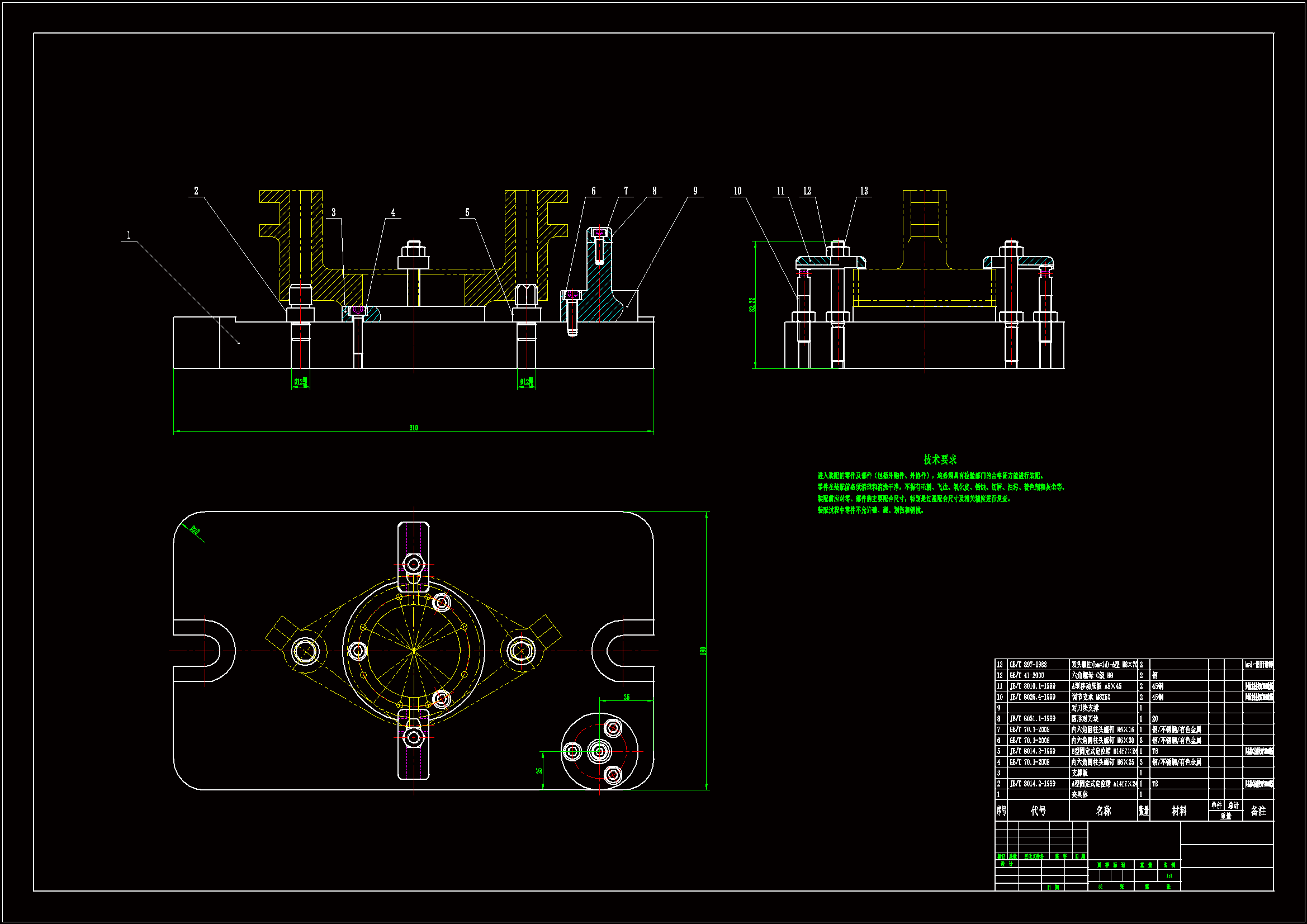Select the 名称 column header cell
Viewport: 1307px width, 924px height.
(x=1103, y=811)
